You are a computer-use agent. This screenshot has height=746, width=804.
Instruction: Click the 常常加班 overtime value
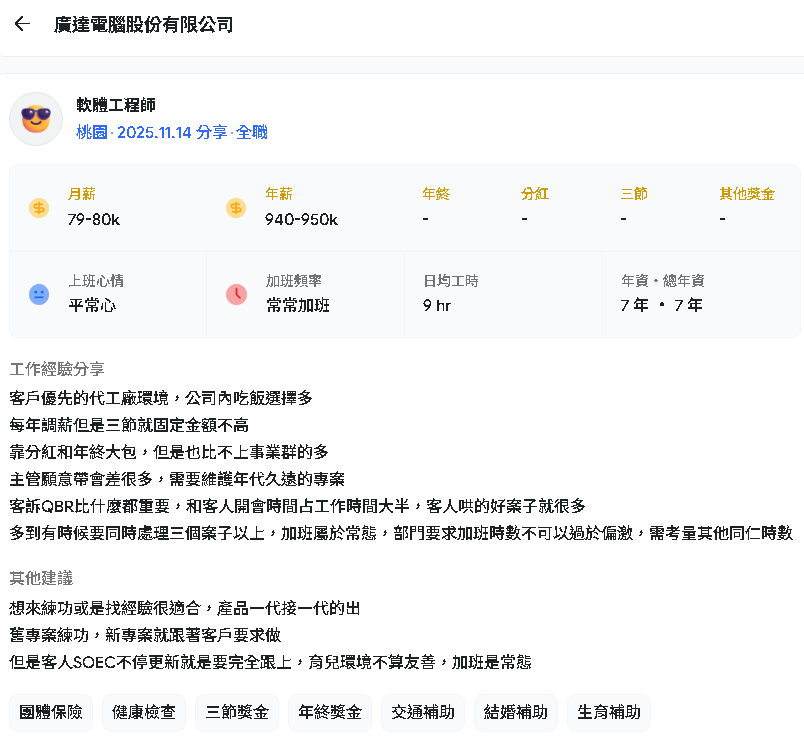298,306
